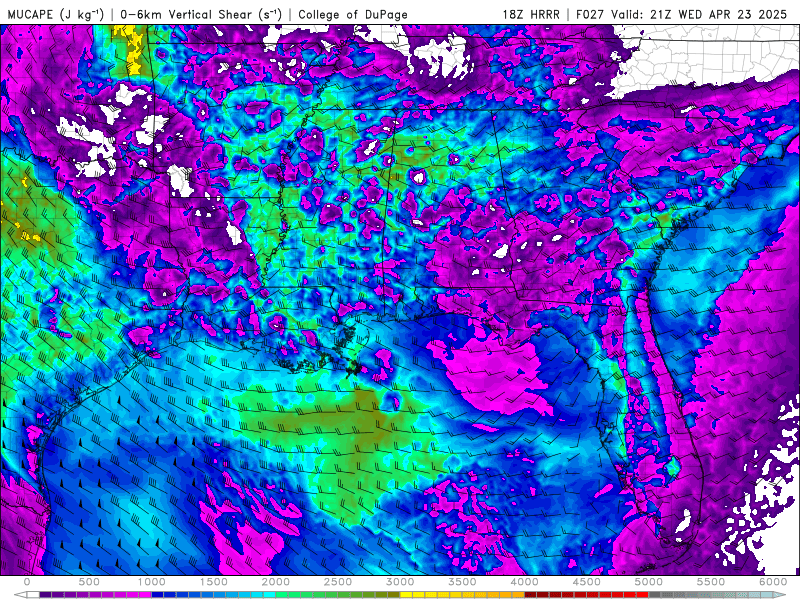The width and height of the screenshot is (800, 600).
Task: Click the 5000 label on the color scale
Action: (x=649, y=582)
